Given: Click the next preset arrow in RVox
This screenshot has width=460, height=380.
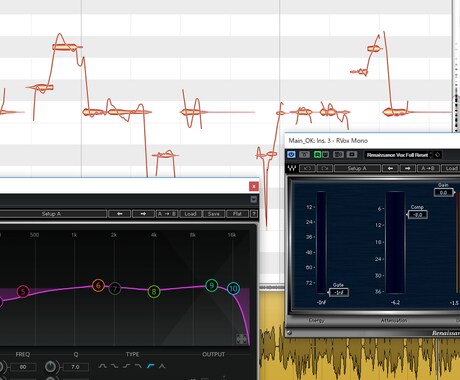Looking at the screenshot, I should click(407, 168).
